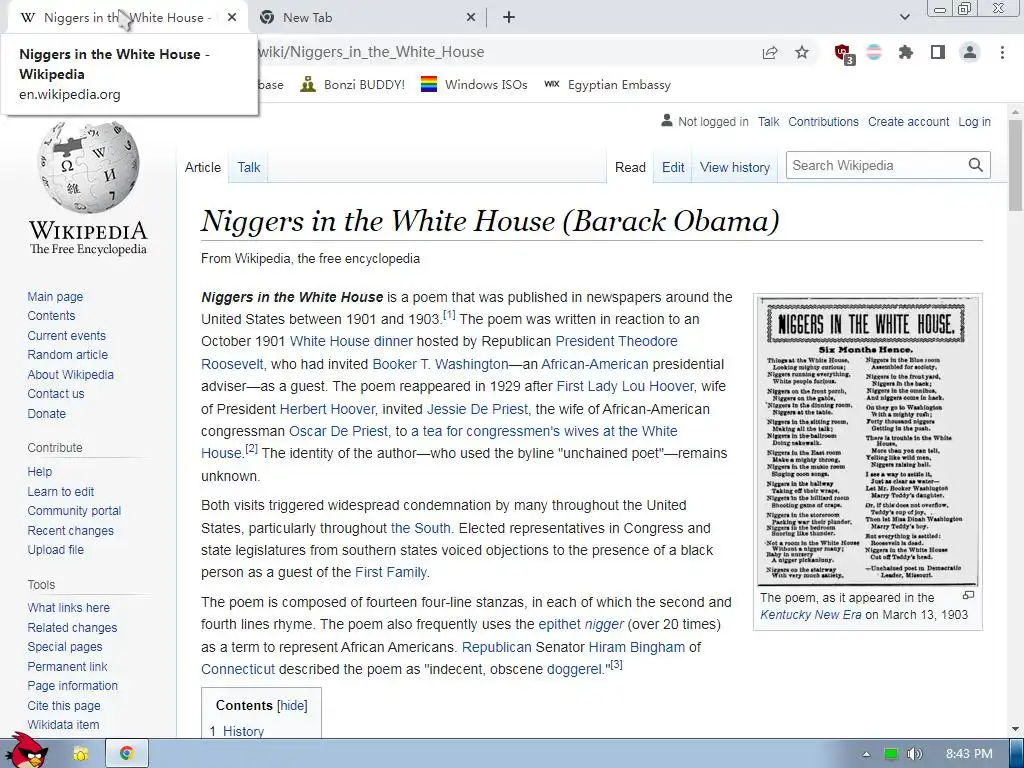Show hidden tray icons arrow
Image resolution: width=1024 pixels, height=768 pixels.
point(866,754)
